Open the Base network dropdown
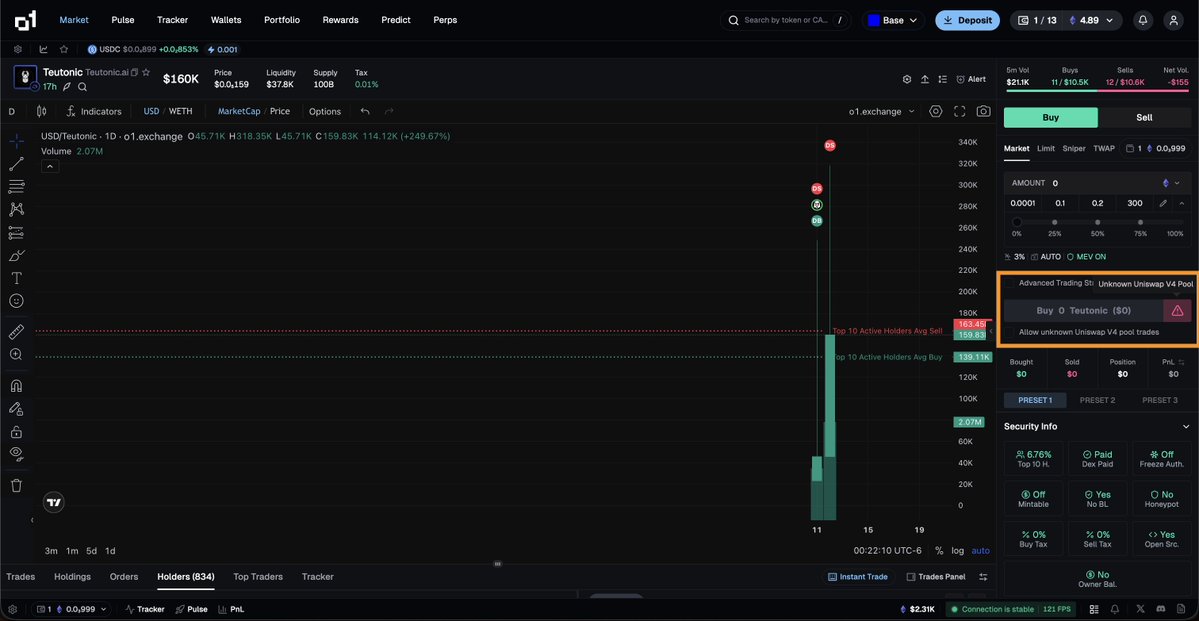 893,21
